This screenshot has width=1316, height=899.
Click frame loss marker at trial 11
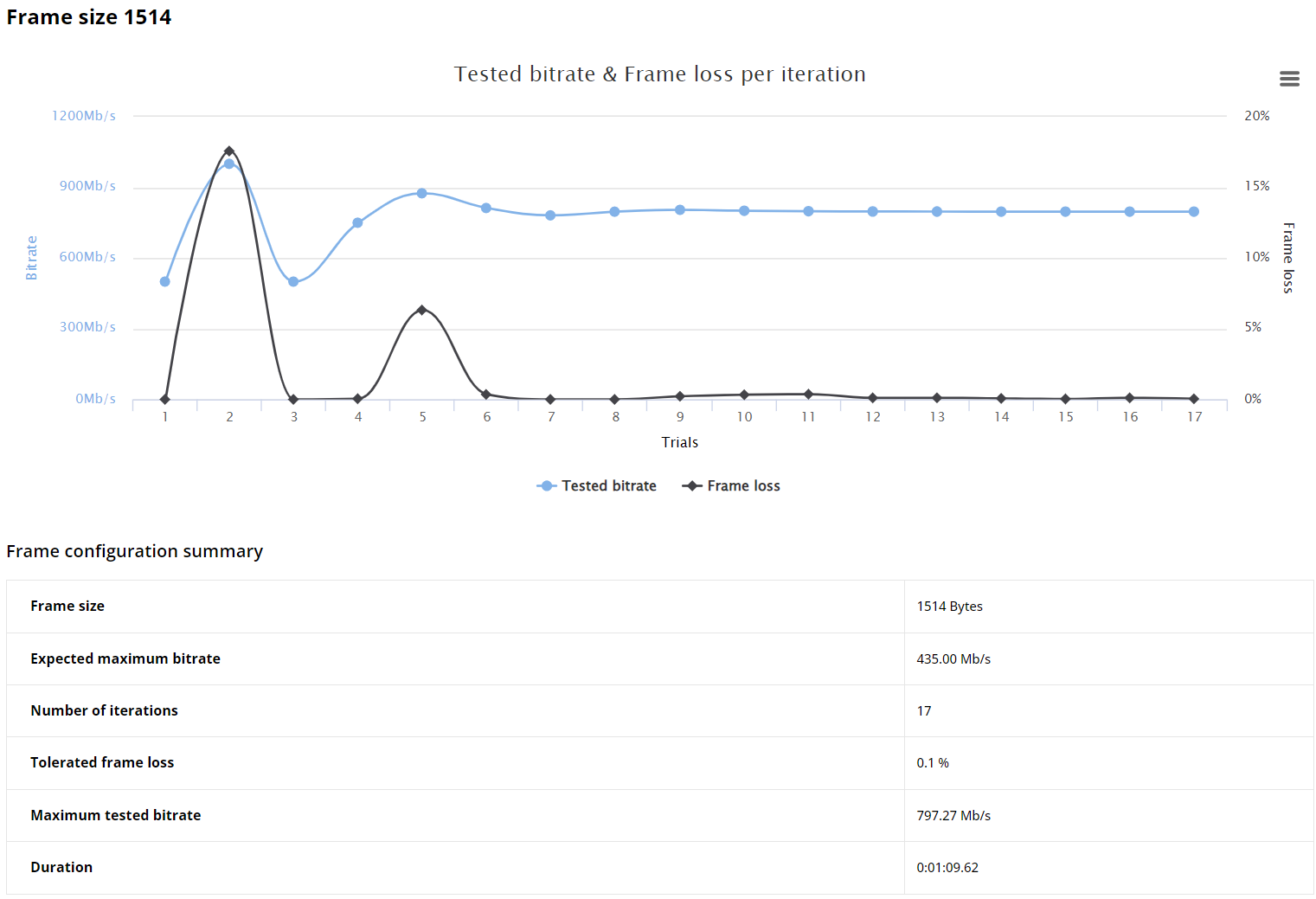(808, 394)
